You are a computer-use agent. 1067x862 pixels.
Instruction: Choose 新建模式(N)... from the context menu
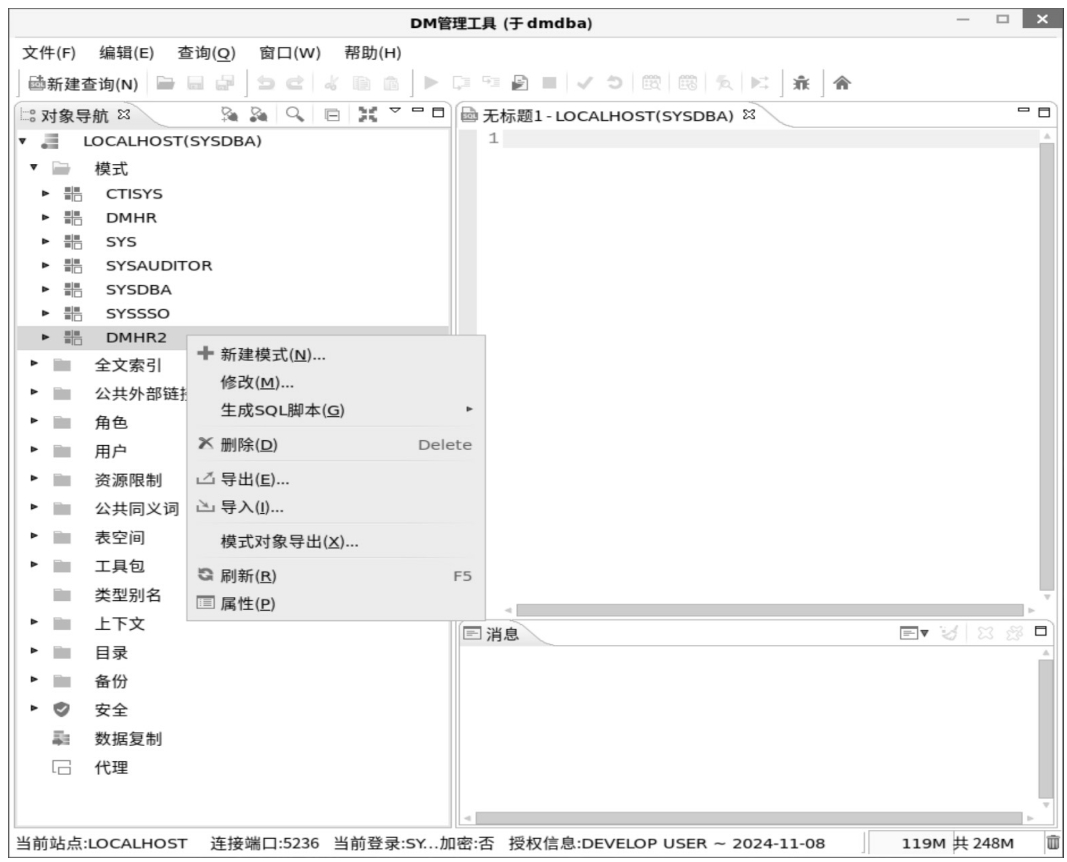point(272,355)
